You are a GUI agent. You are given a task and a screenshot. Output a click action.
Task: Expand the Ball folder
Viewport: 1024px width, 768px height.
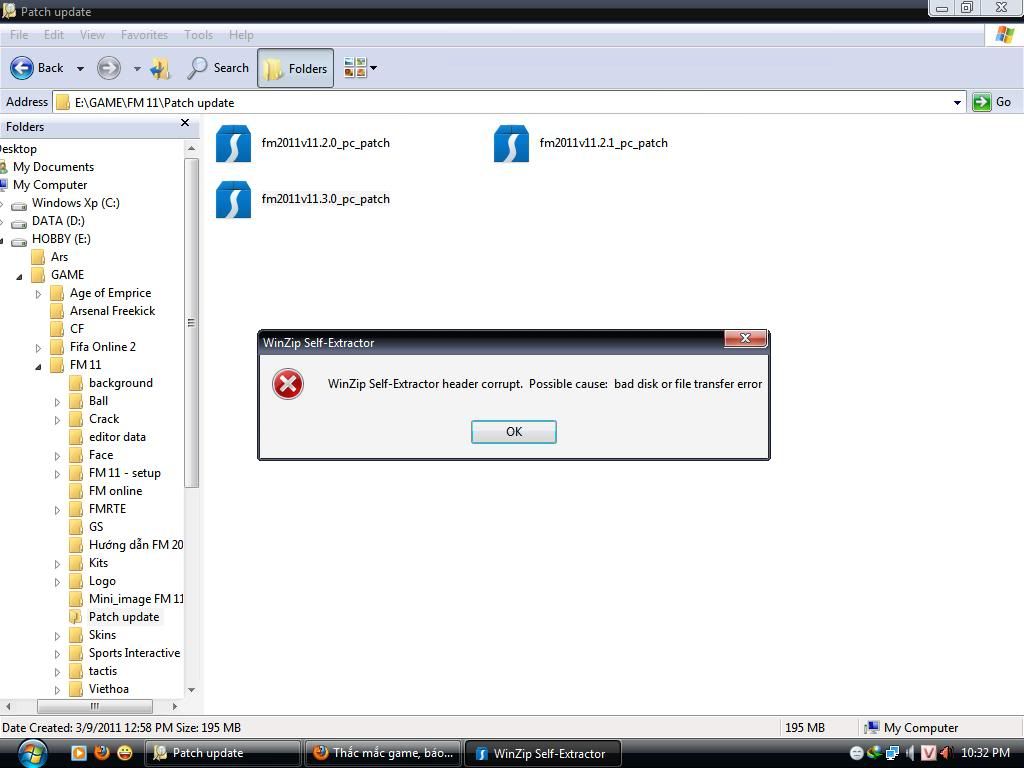(57, 402)
